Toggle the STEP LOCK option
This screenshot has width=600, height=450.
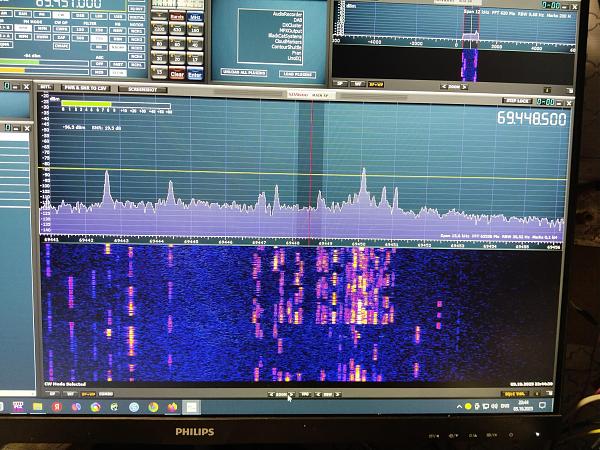515,101
